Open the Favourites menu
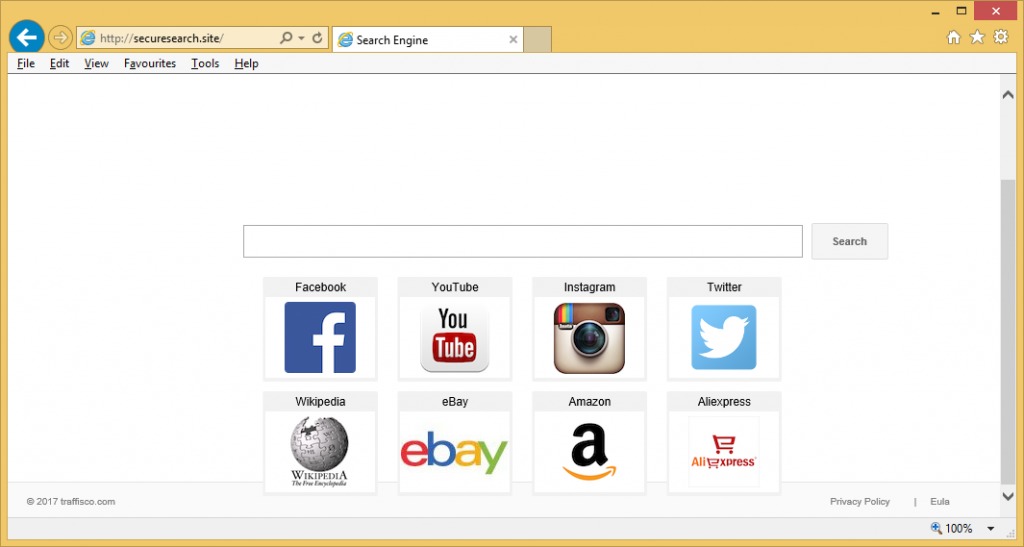The width and height of the screenshot is (1024, 547). click(150, 63)
